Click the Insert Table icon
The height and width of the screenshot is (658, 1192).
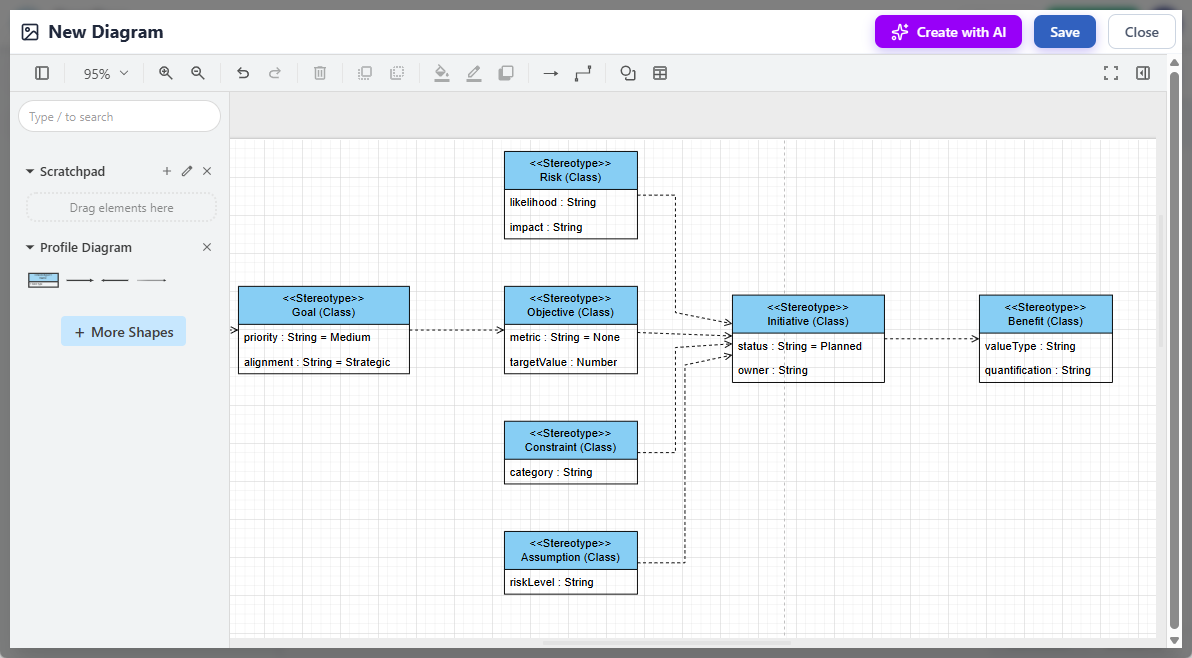tap(659, 72)
